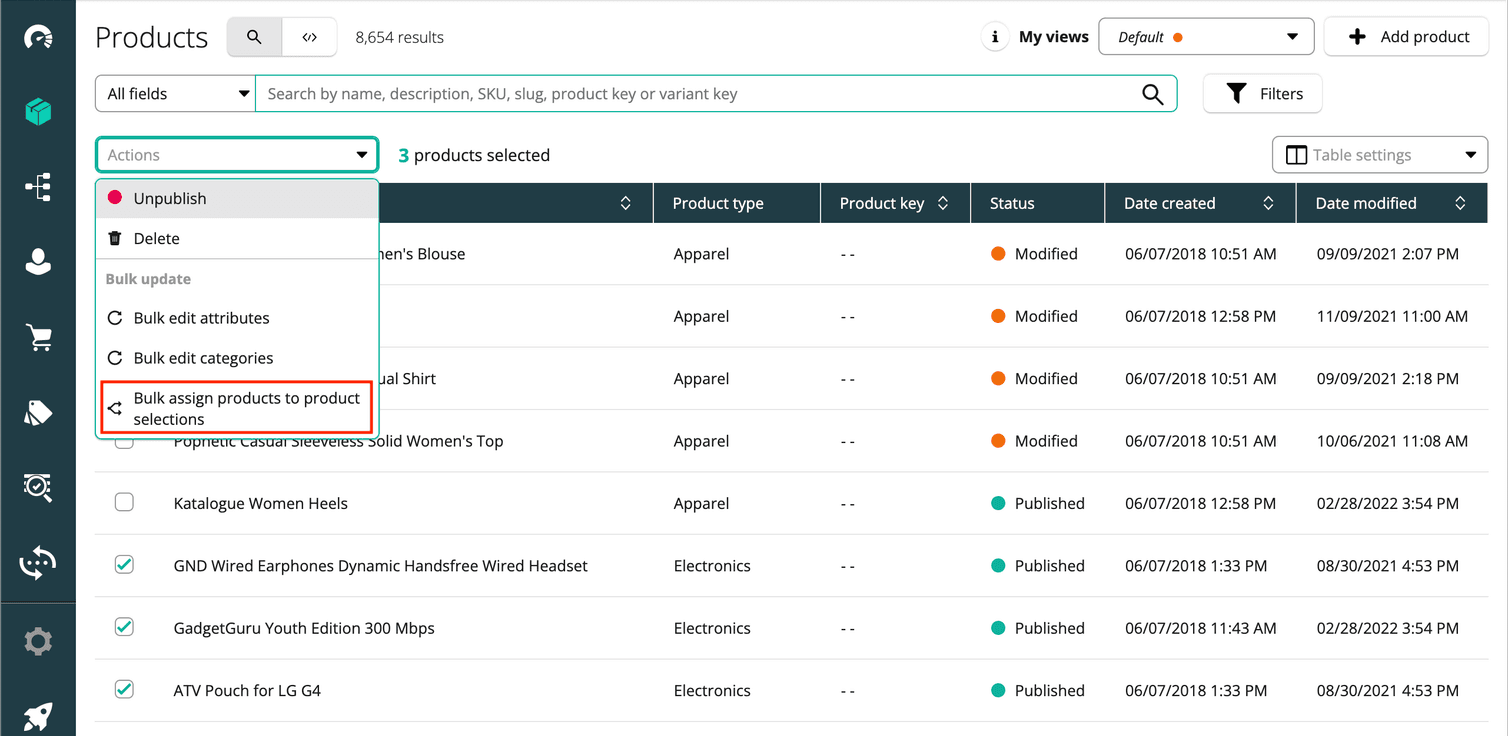Uncheck GND Wired Earphones Dynamic Handsfree Wired Headset
The image size is (1508, 736).
[x=124, y=564]
